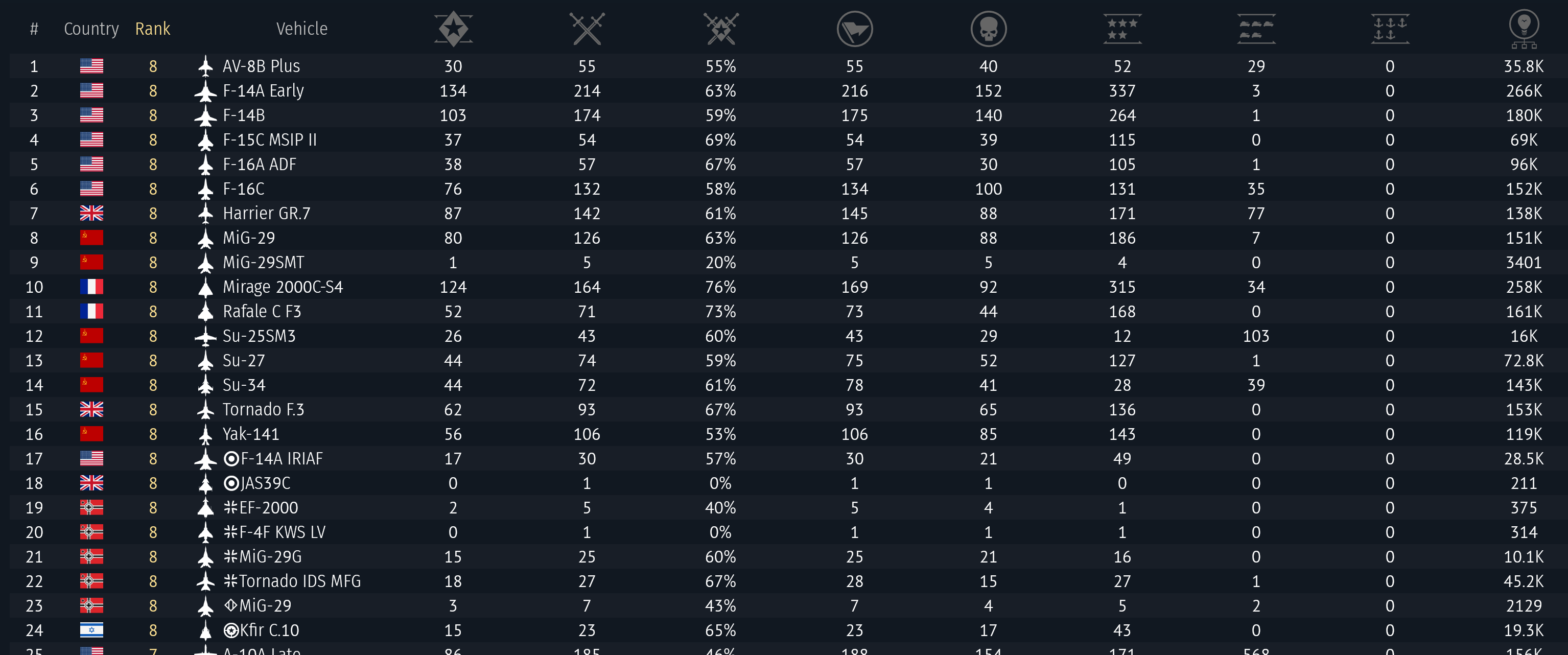Click the Vehicle column header
The width and height of the screenshot is (1568, 655).
point(301,29)
